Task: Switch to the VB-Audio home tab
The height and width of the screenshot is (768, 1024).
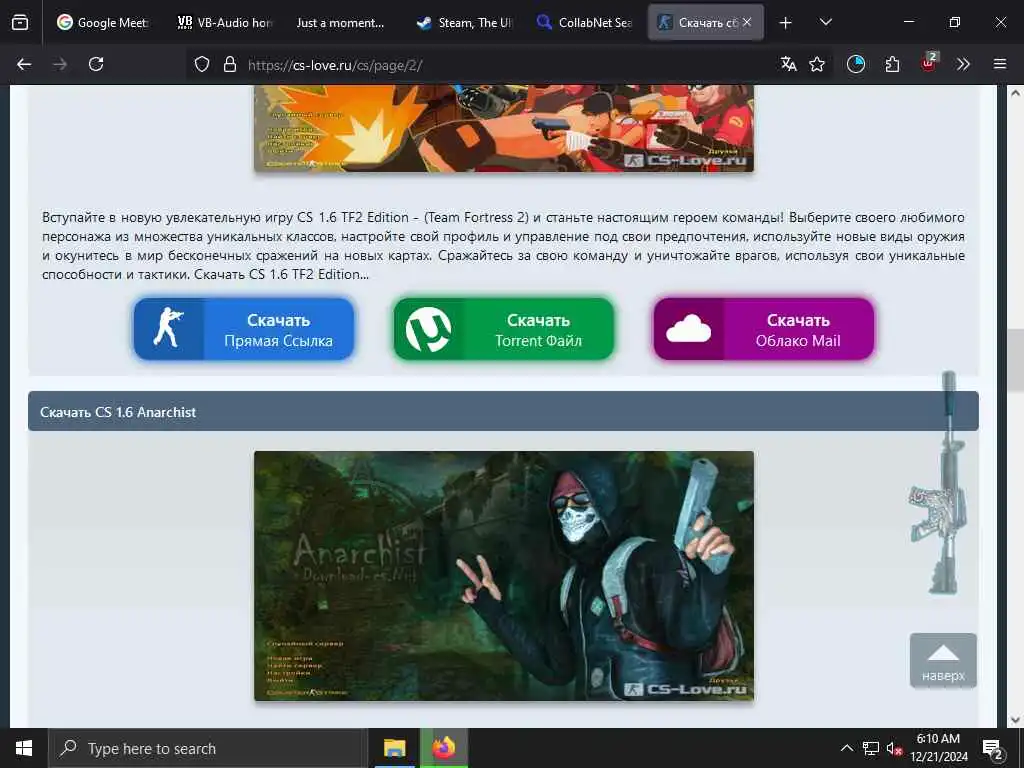Action: coord(225,22)
